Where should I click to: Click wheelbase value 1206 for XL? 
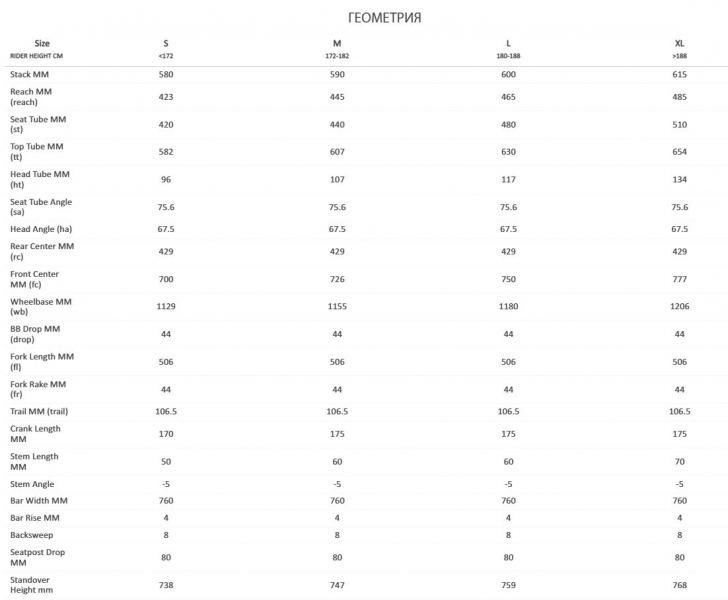tap(679, 307)
